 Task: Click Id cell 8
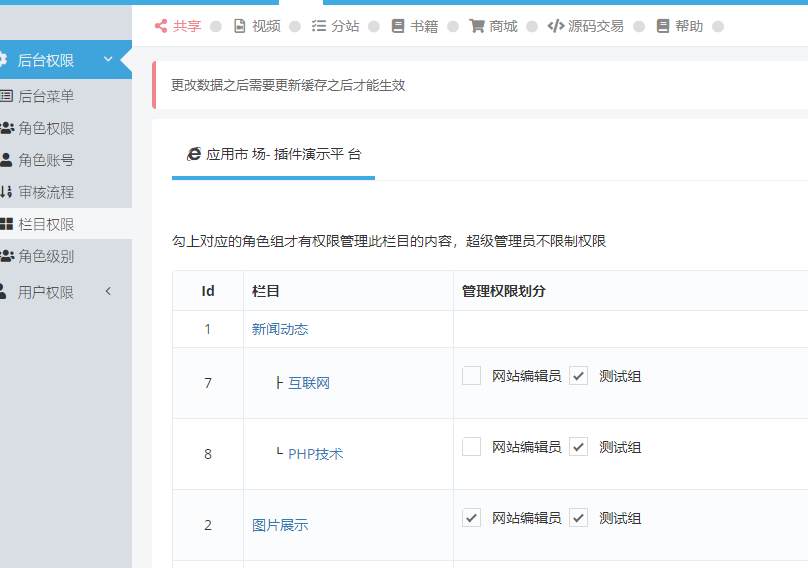(208, 454)
